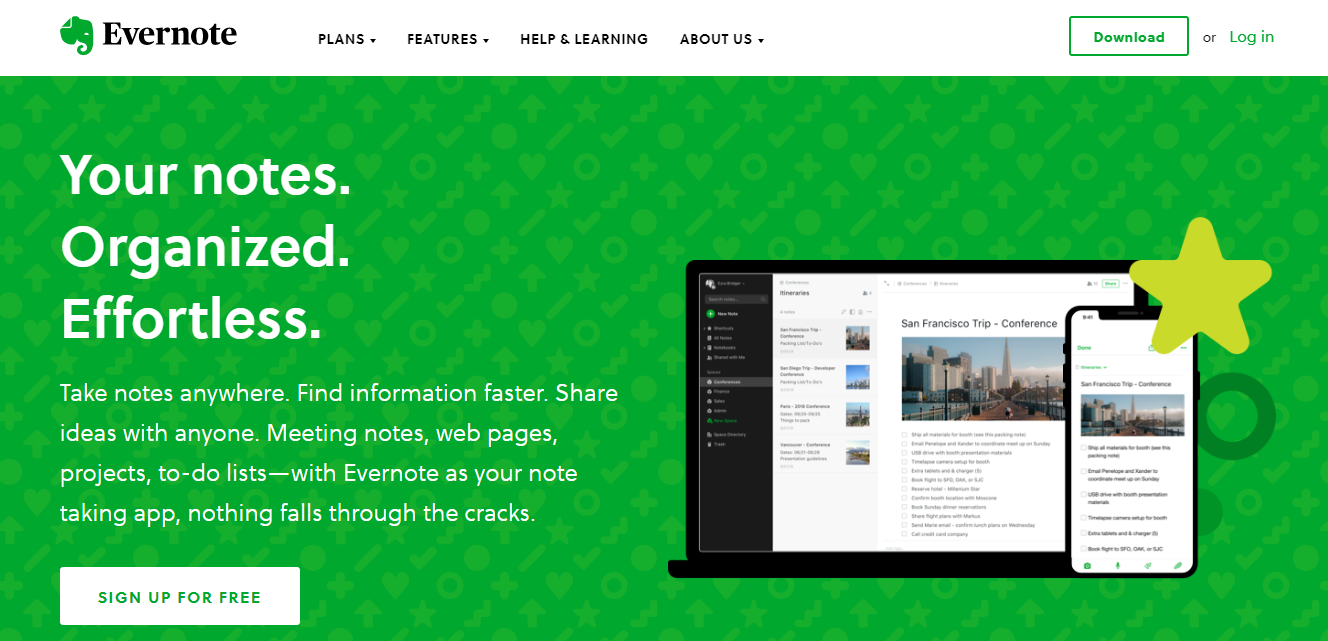Viewport: 1328px width, 641px height.
Task: Tap the three-dot menu on the phone
Action: 1183,348
